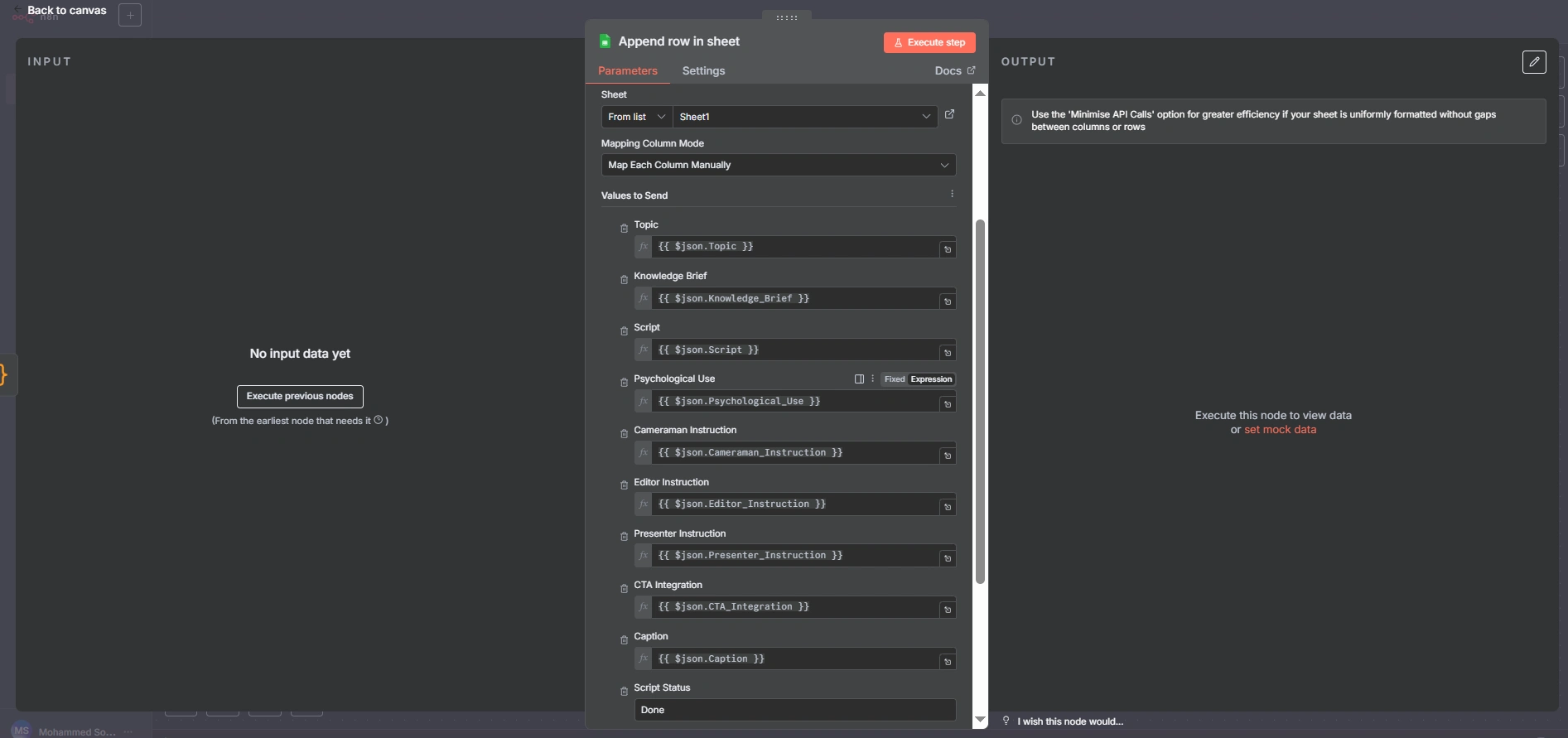Open the selected sheet in a new tab
1568x738 pixels.
pos(949,114)
